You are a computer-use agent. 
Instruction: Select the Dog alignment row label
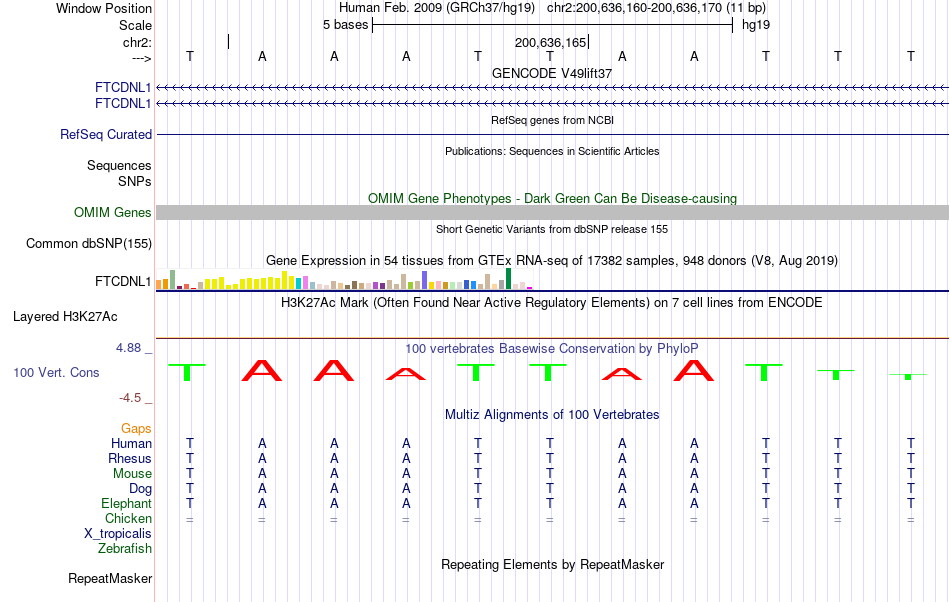pos(140,489)
